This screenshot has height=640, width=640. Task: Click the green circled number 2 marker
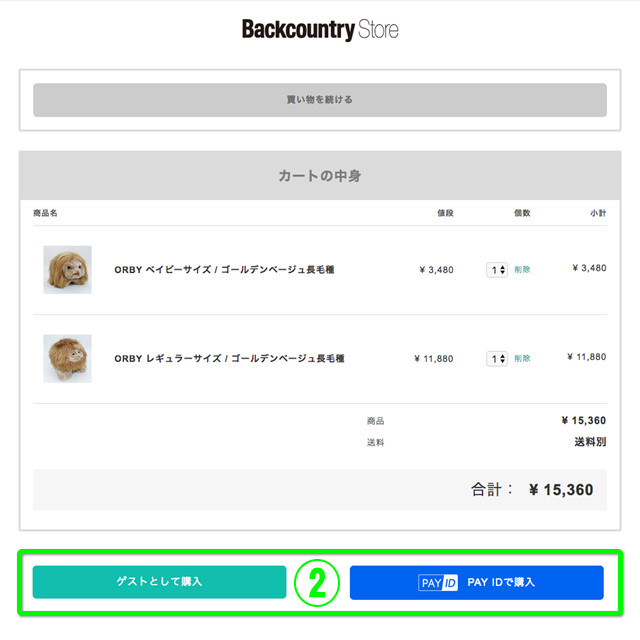317,583
